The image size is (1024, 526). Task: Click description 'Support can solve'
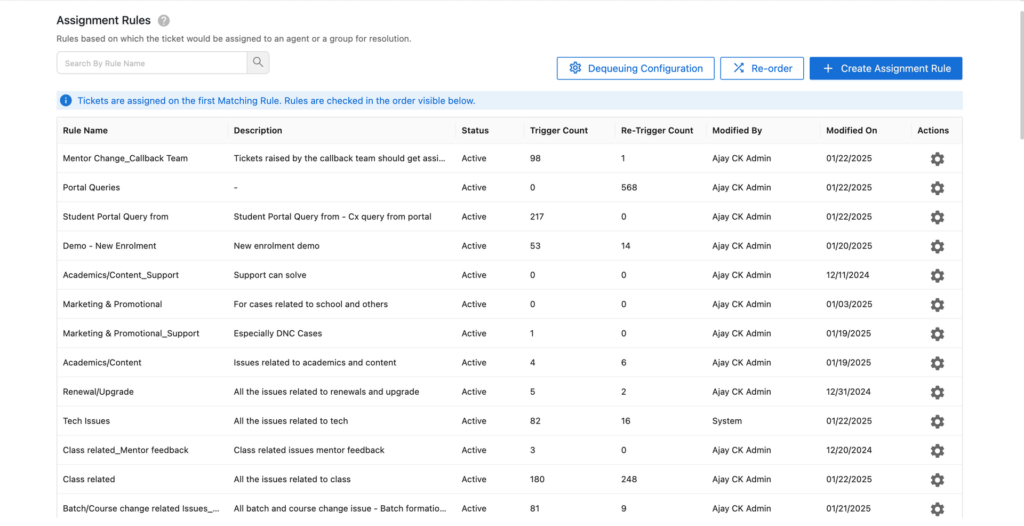click(270, 275)
